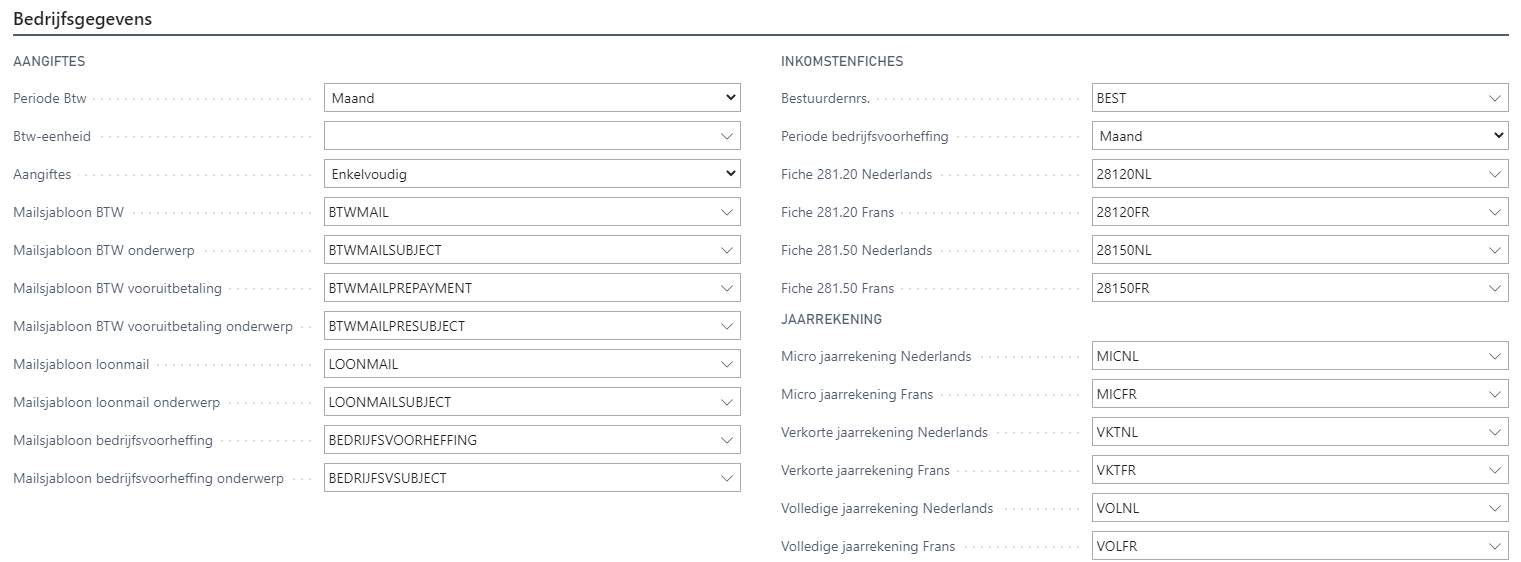
Task: Open the Periode bedrijfsvoorheffing dropdown
Action: [1300, 136]
